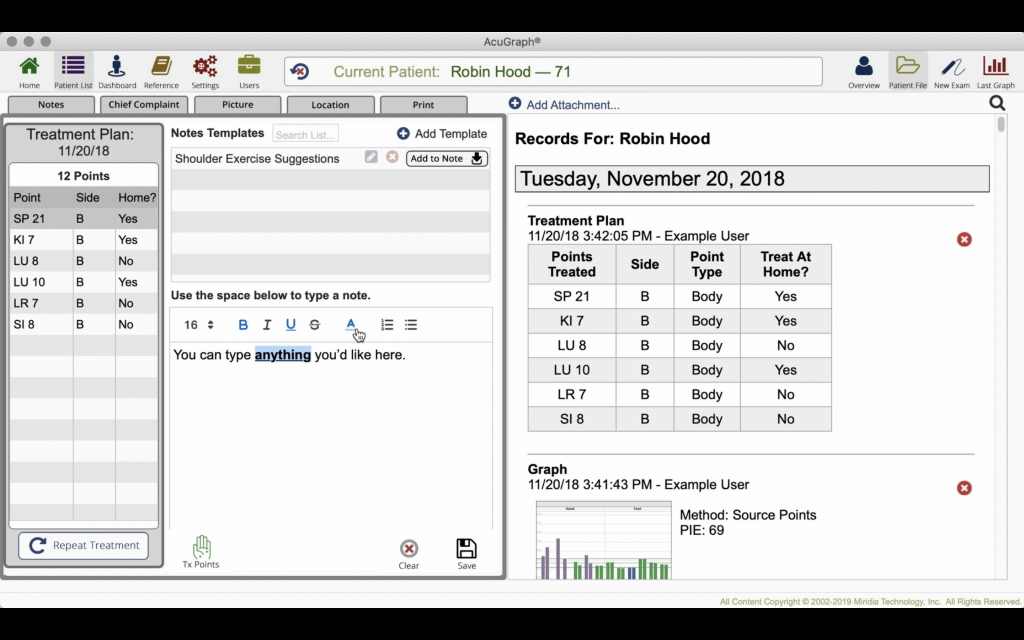The height and width of the screenshot is (640, 1024).
Task: Start a New Exam
Action: 952,71
